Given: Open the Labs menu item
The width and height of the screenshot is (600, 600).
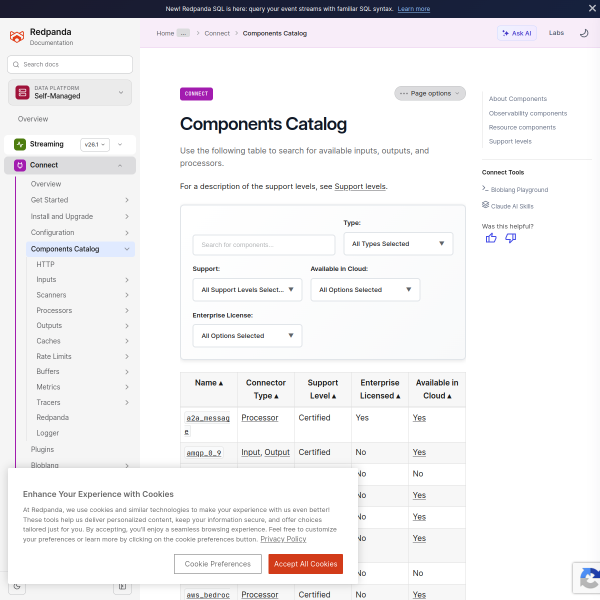Looking at the screenshot, I should point(556,33).
